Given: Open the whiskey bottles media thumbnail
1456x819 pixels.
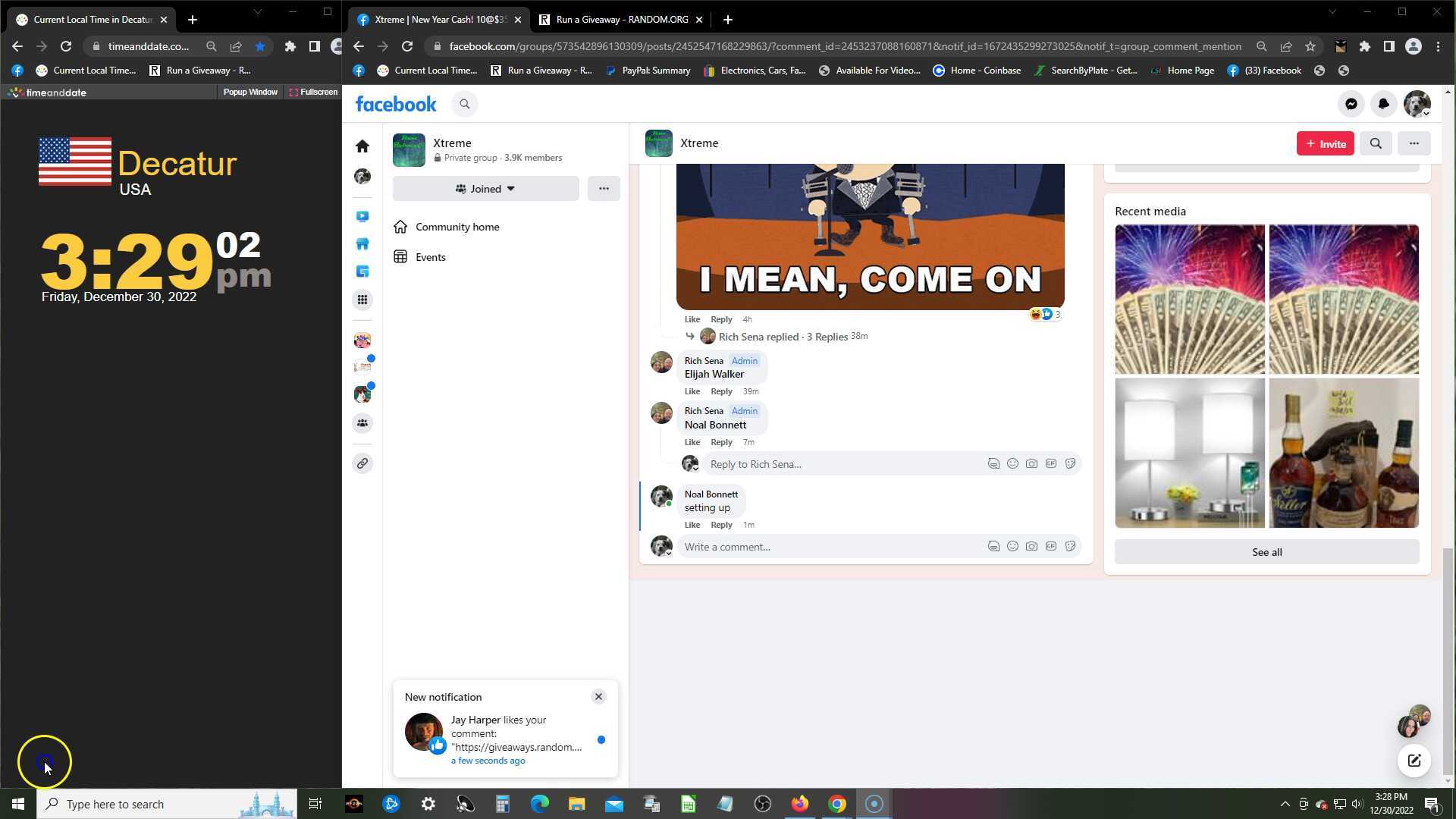Looking at the screenshot, I should coord(1343,453).
